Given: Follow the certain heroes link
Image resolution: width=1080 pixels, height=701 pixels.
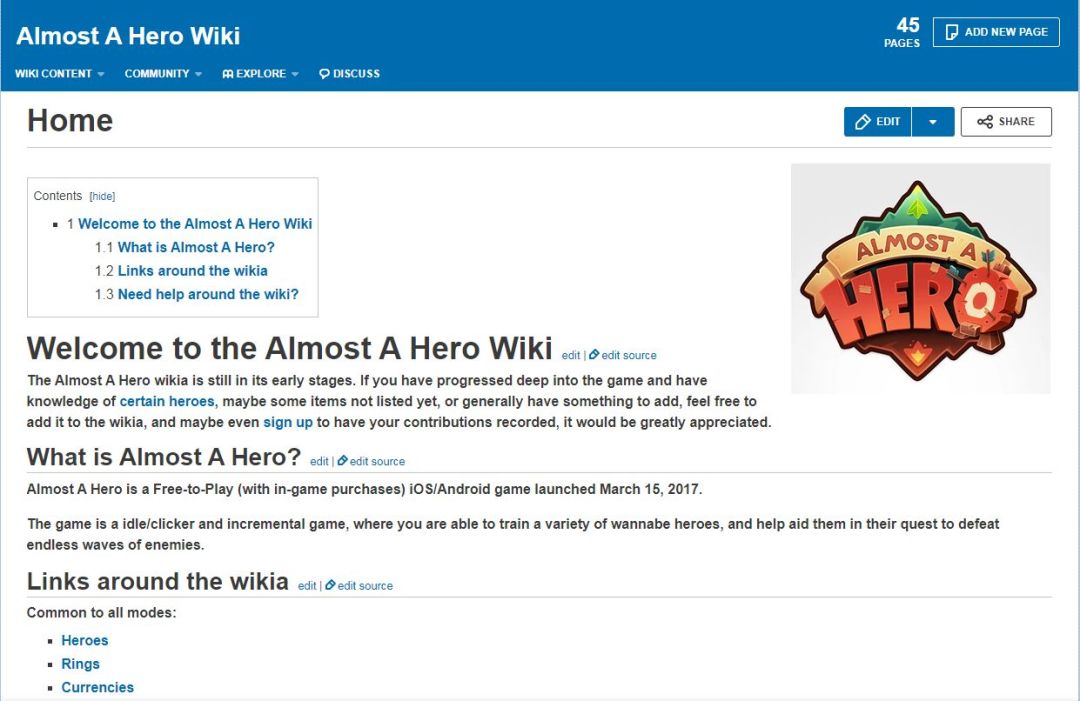Looking at the screenshot, I should [x=167, y=401].
